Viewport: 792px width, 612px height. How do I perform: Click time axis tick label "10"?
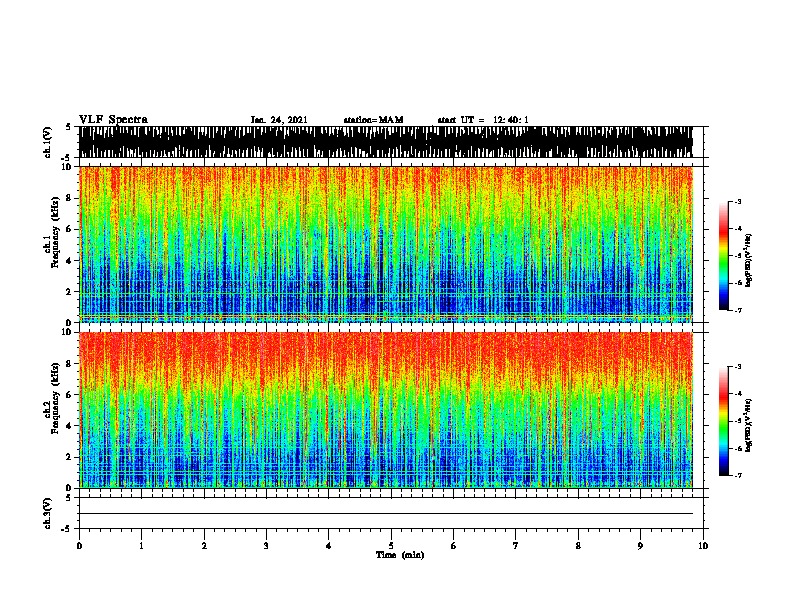click(x=703, y=545)
